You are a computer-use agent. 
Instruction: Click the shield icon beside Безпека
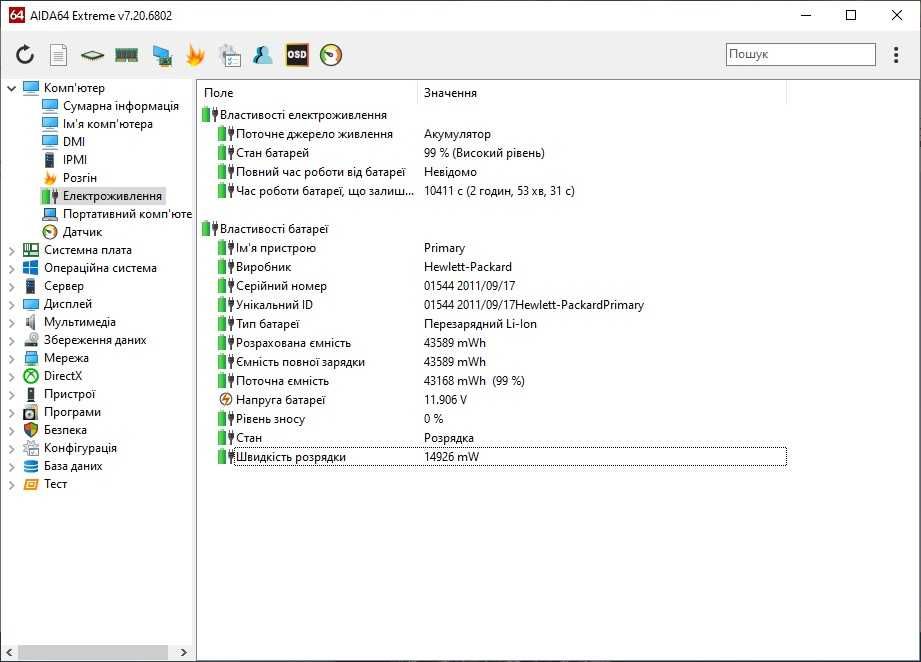(x=31, y=430)
